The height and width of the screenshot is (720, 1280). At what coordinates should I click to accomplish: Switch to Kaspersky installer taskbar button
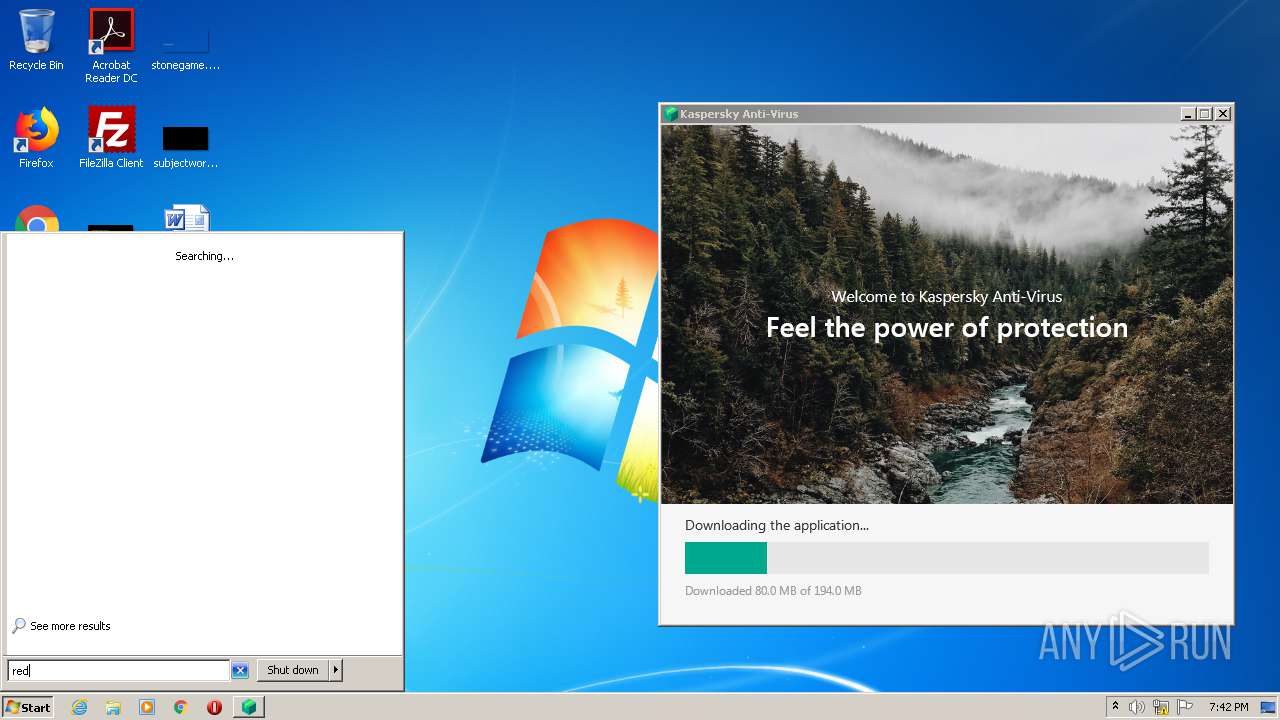tap(248, 707)
